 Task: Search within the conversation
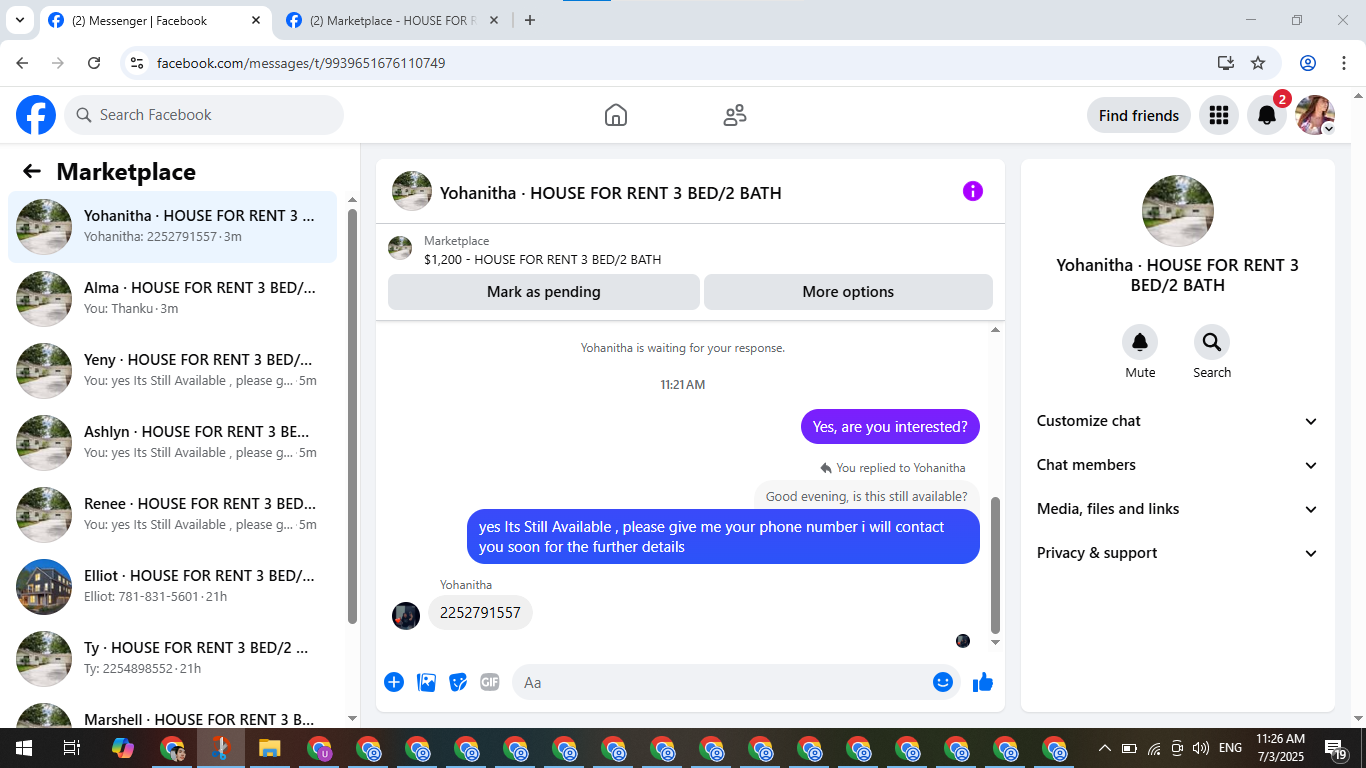1212,343
